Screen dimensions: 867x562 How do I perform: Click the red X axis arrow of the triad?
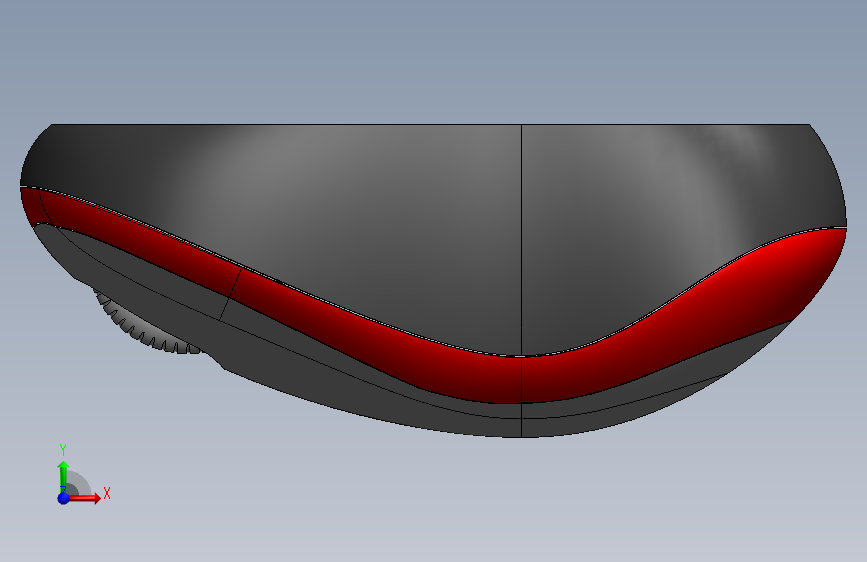(84, 498)
